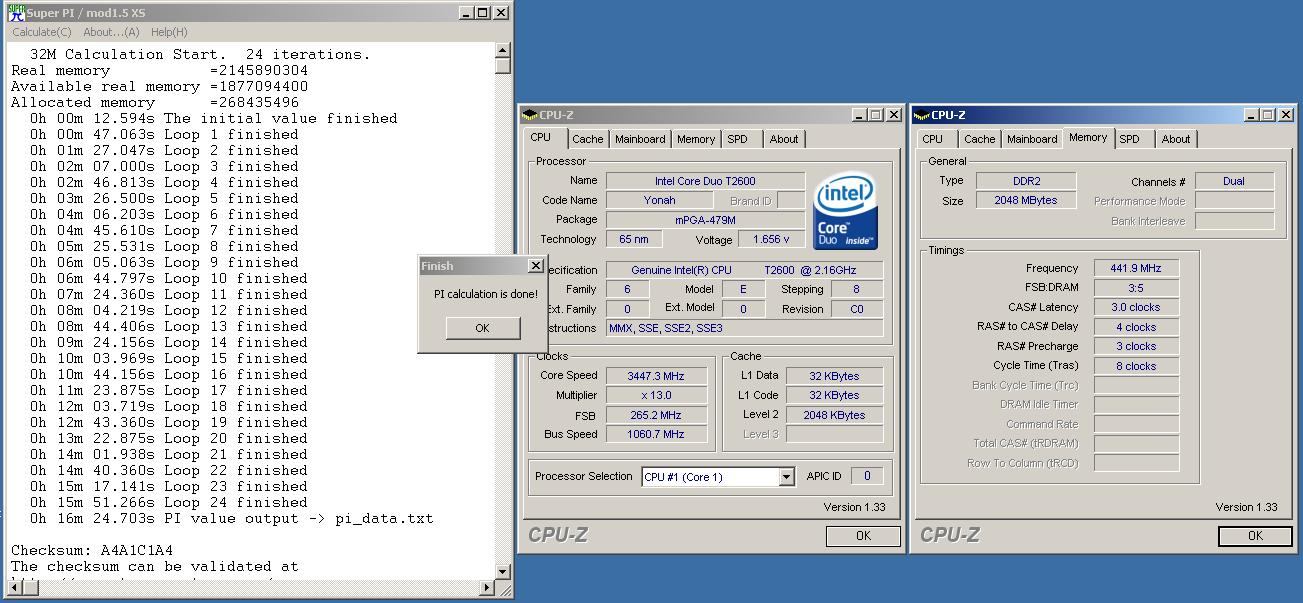
Task: Minimize the Super PI window
Action: (467, 13)
